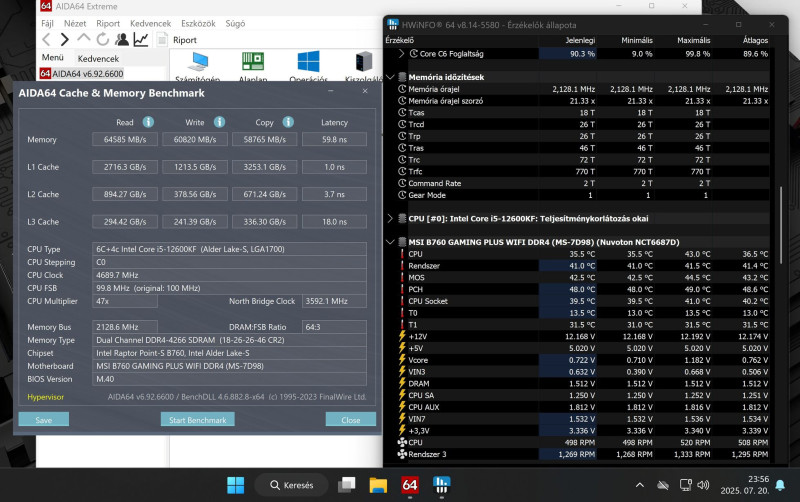
Task: Collapse MSI B760 GAMING PLUS sensor section
Action: pos(390,242)
